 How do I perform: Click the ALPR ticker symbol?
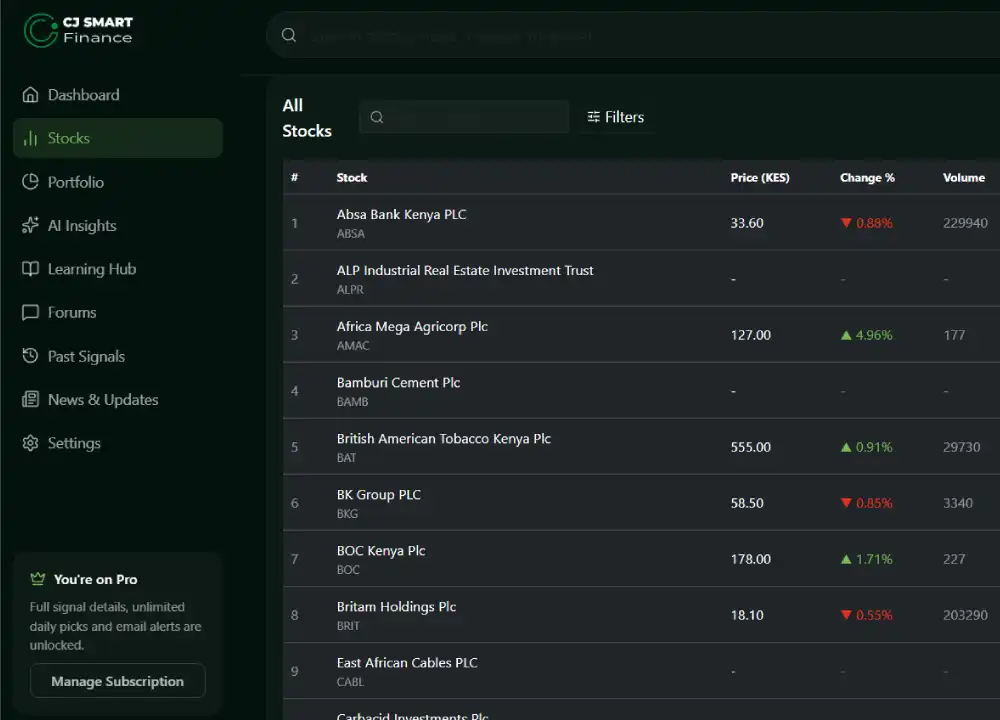tap(350, 290)
